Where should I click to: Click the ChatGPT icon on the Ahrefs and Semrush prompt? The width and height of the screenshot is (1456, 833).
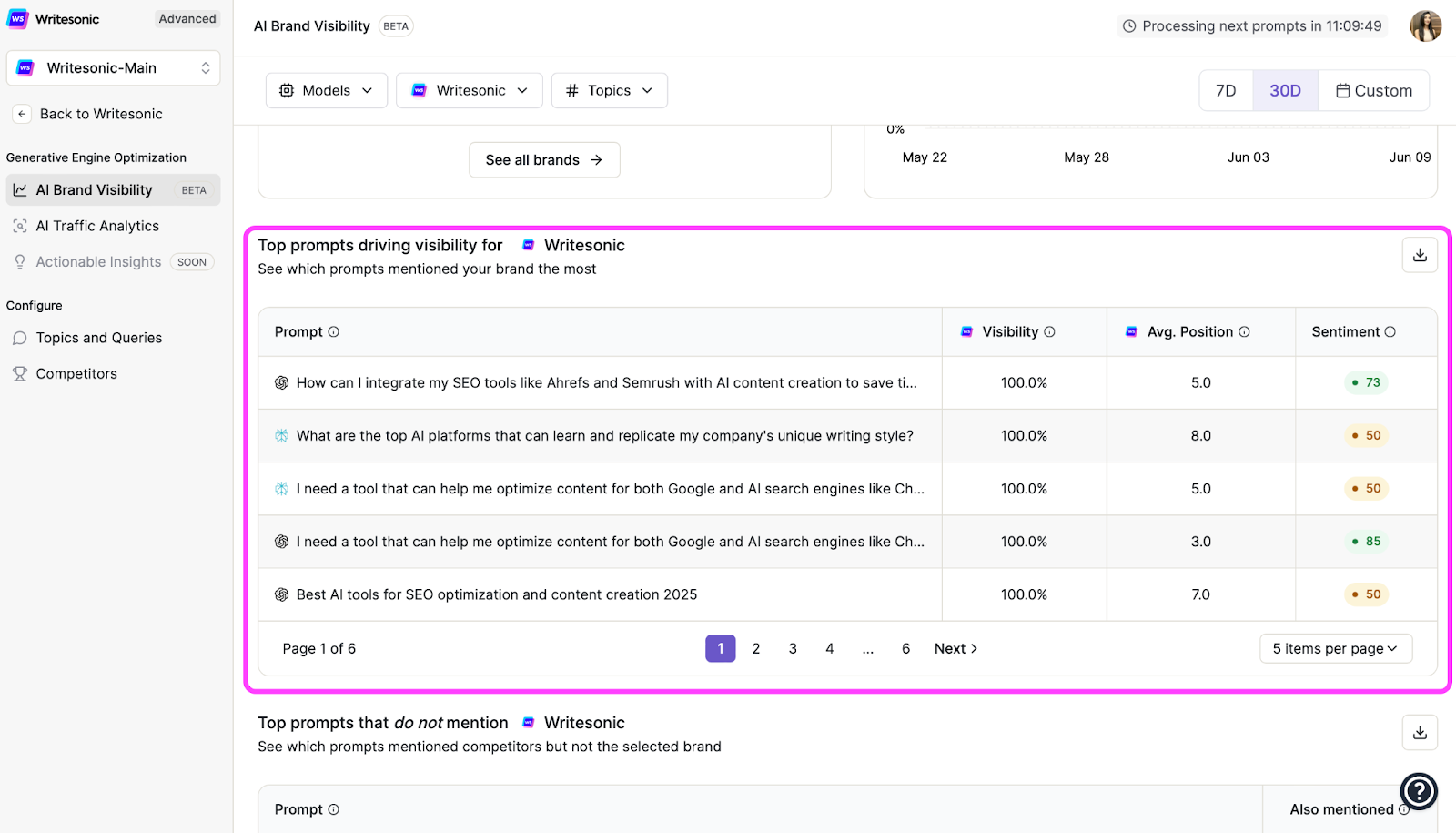point(282,383)
